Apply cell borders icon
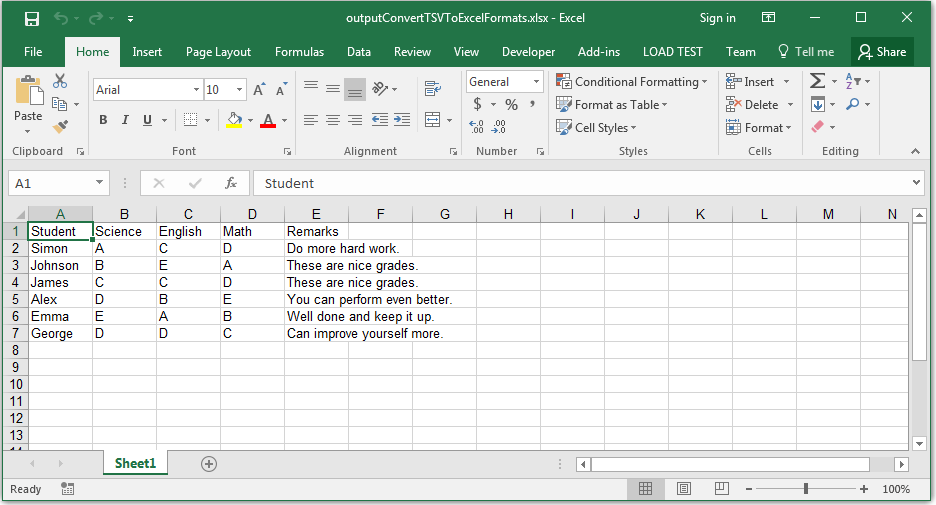 190,119
